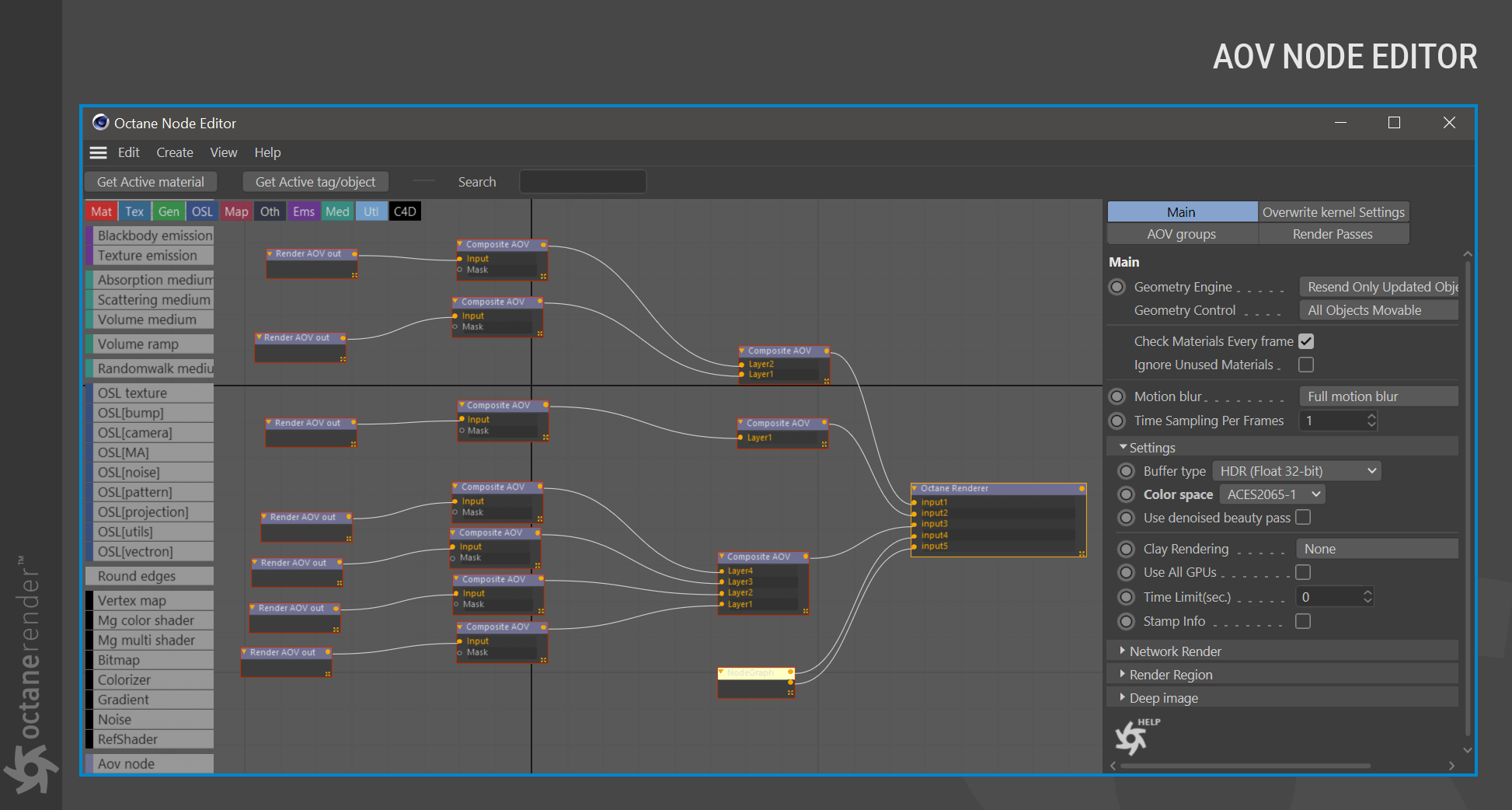This screenshot has width=1512, height=810.
Task: Enable Stamp Info checkbox
Action: pos(1303,621)
